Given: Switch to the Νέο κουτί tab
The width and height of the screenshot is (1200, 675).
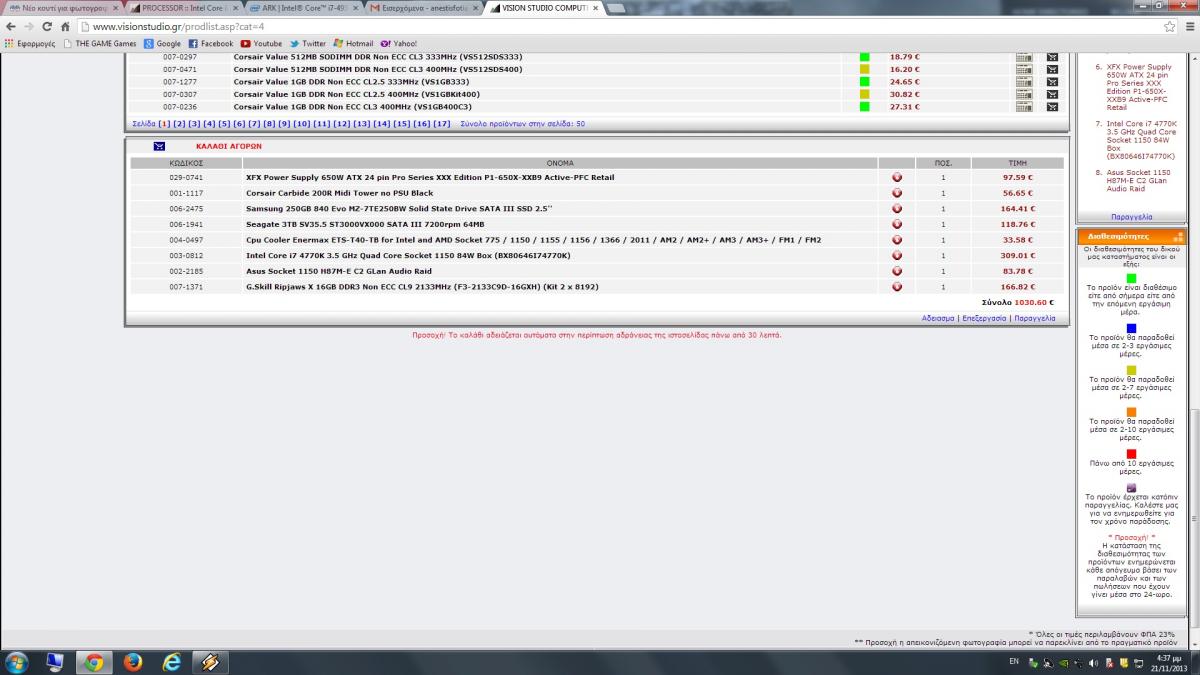Looking at the screenshot, I should (64, 8).
